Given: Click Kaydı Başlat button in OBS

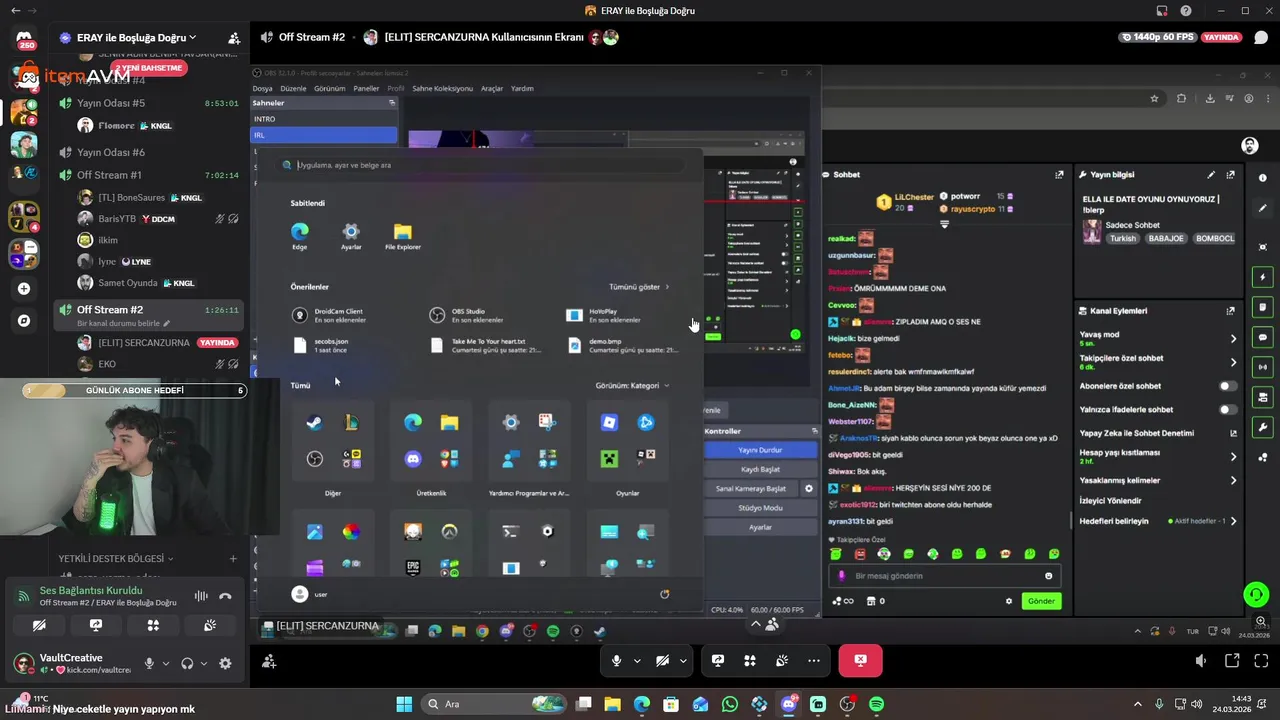Looking at the screenshot, I should [x=760, y=469].
